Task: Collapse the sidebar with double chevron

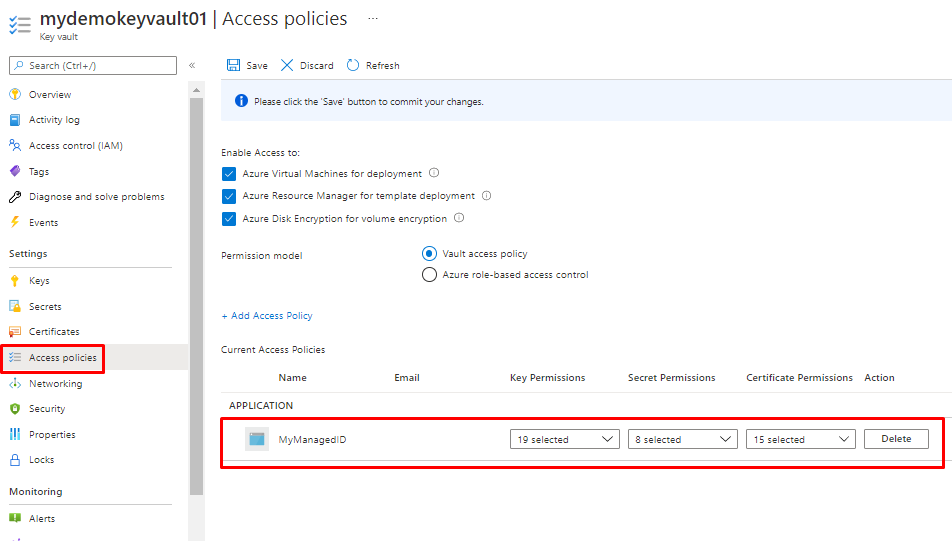Action: pos(192,65)
